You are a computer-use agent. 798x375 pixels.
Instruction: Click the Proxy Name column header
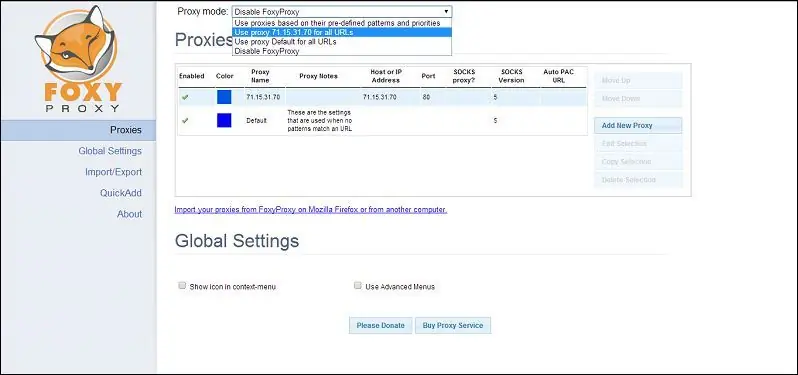(x=260, y=76)
